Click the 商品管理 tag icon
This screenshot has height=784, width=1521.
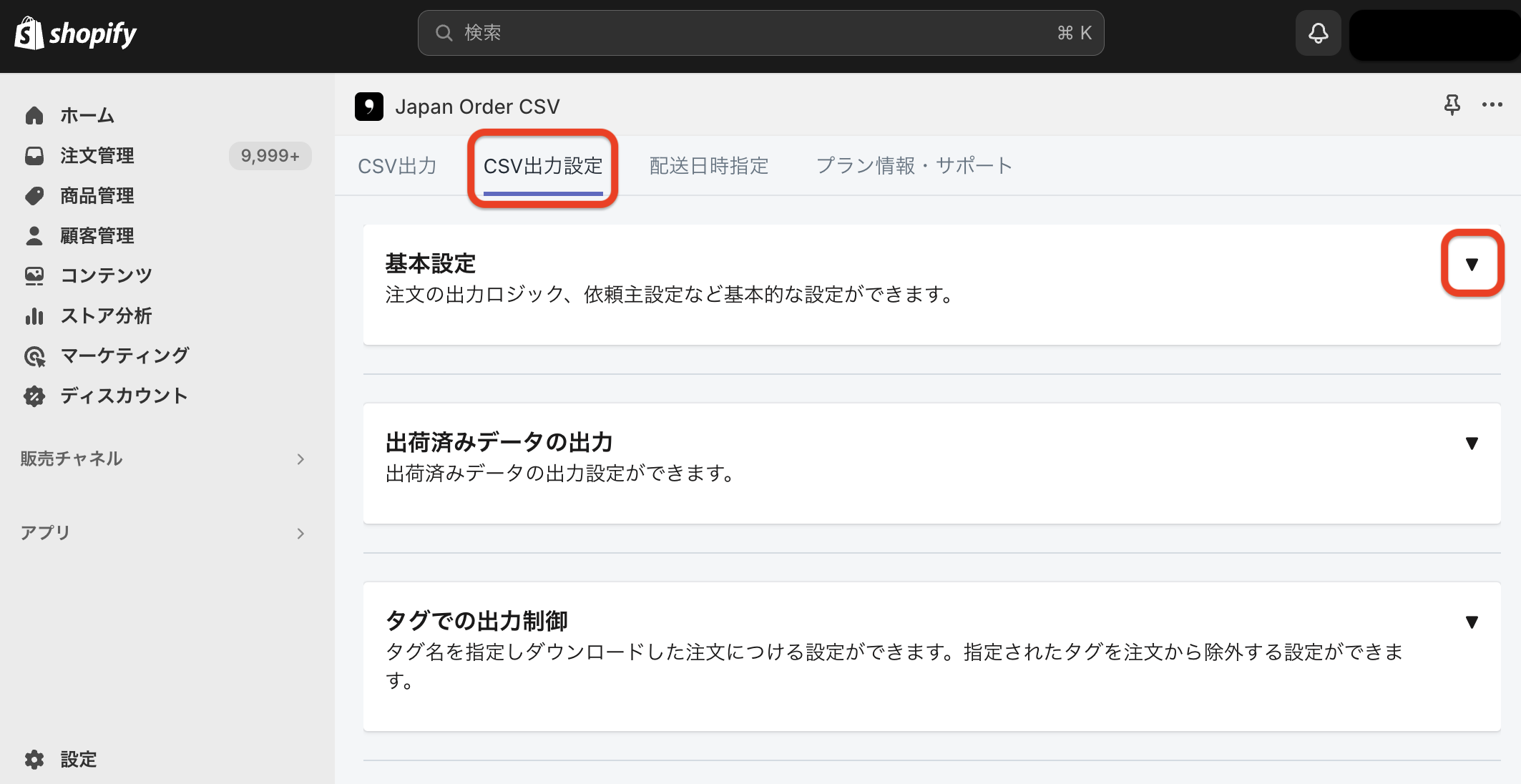tap(34, 195)
